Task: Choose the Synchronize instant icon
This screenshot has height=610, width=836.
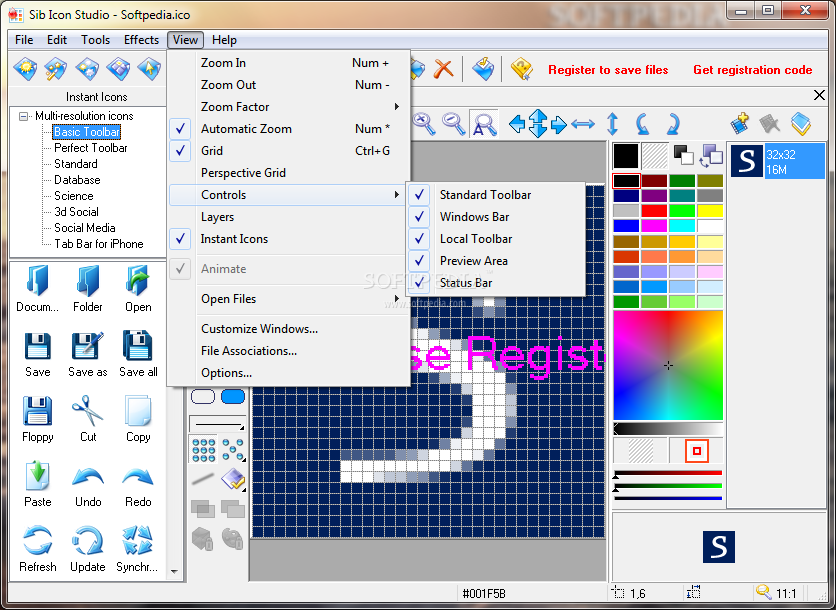Action: (137, 549)
